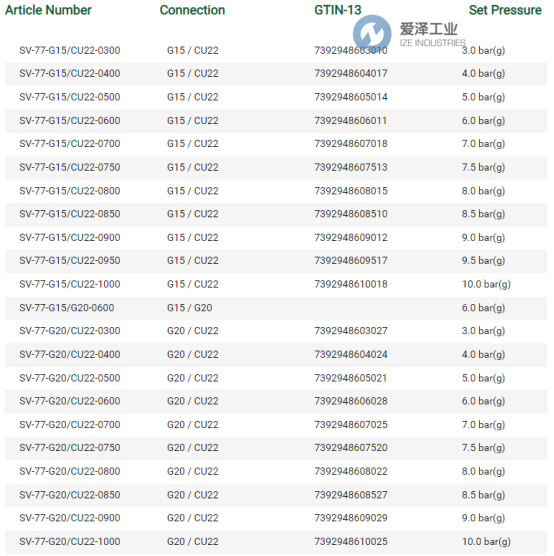Select article SV-77-G20/CU22-1000
Image resolution: width=554 pixels, height=556 pixels.
pos(70,541)
